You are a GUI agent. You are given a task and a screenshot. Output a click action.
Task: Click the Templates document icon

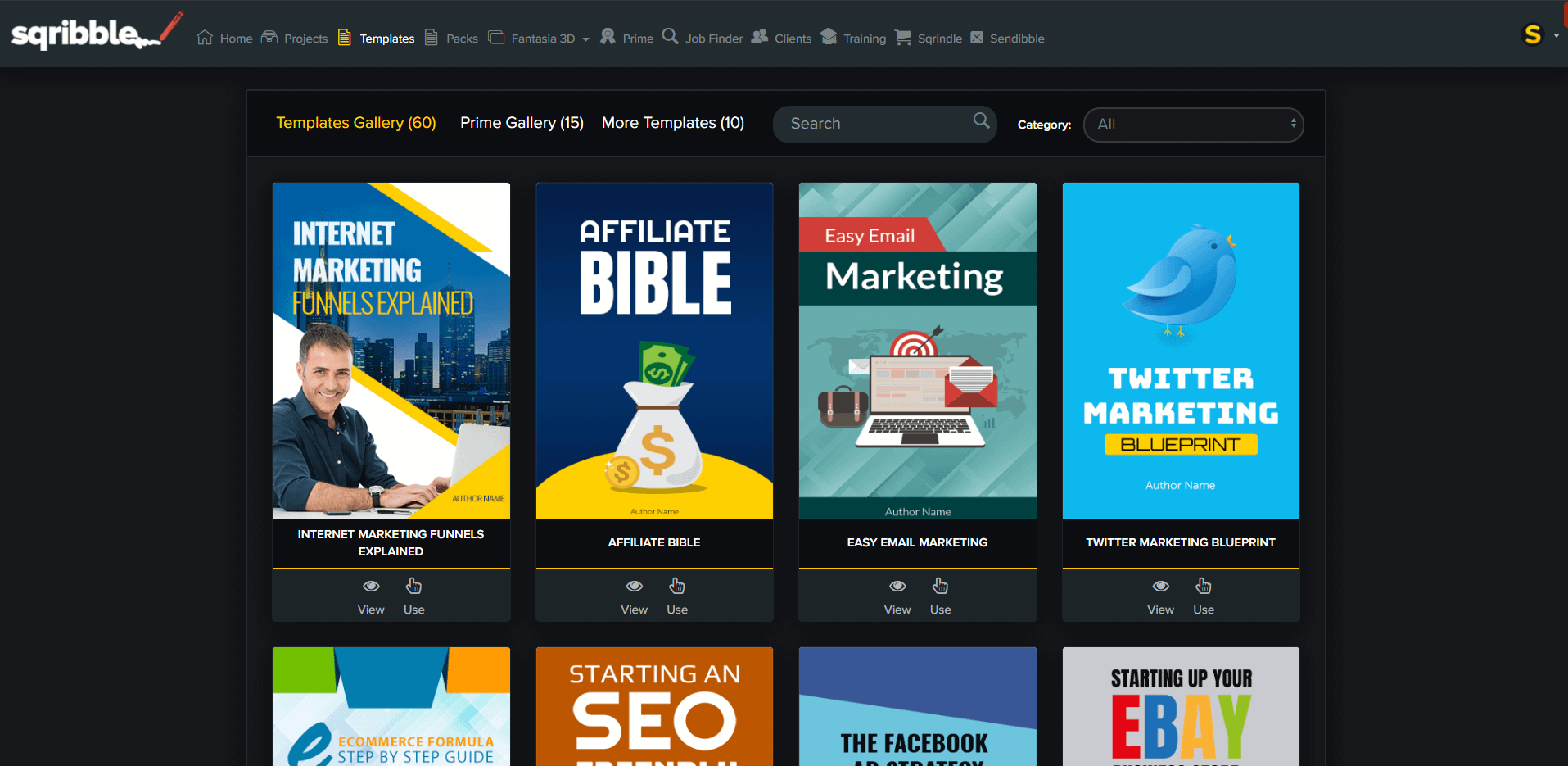345,37
